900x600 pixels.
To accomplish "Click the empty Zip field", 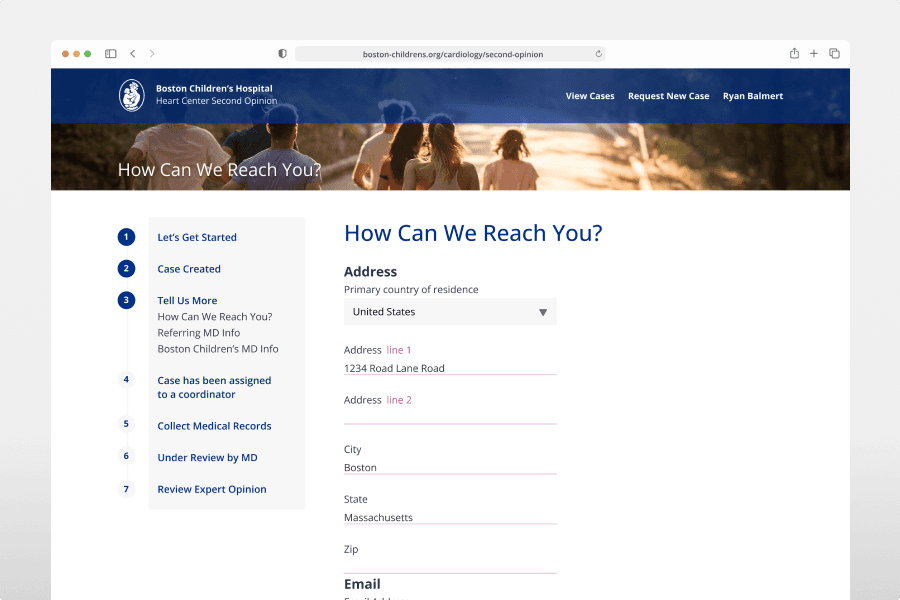I will pos(450,567).
